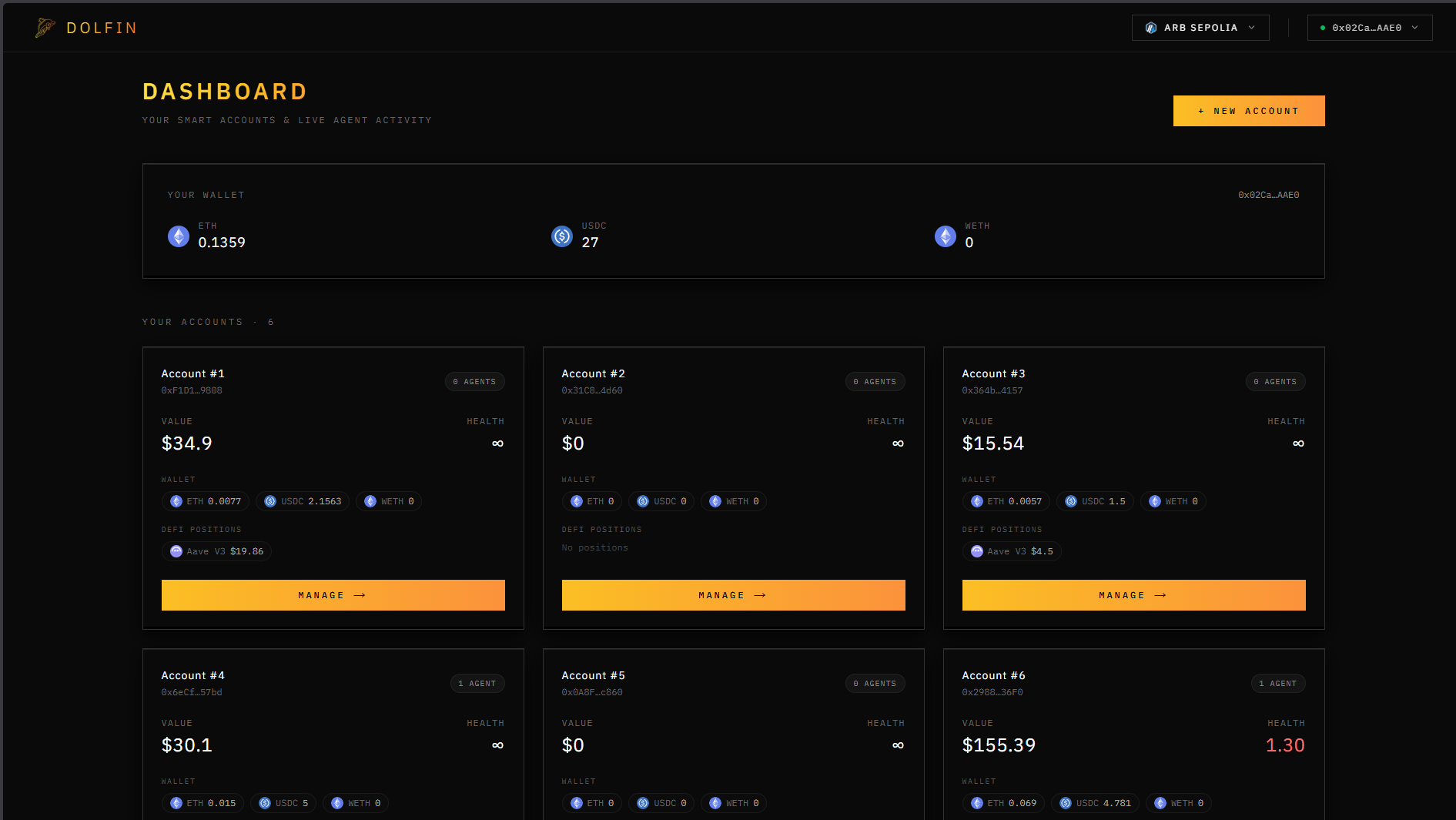This screenshot has width=1456, height=820.
Task: Click ETH 0.0057 chip in Account #3
Action: [x=1006, y=501]
